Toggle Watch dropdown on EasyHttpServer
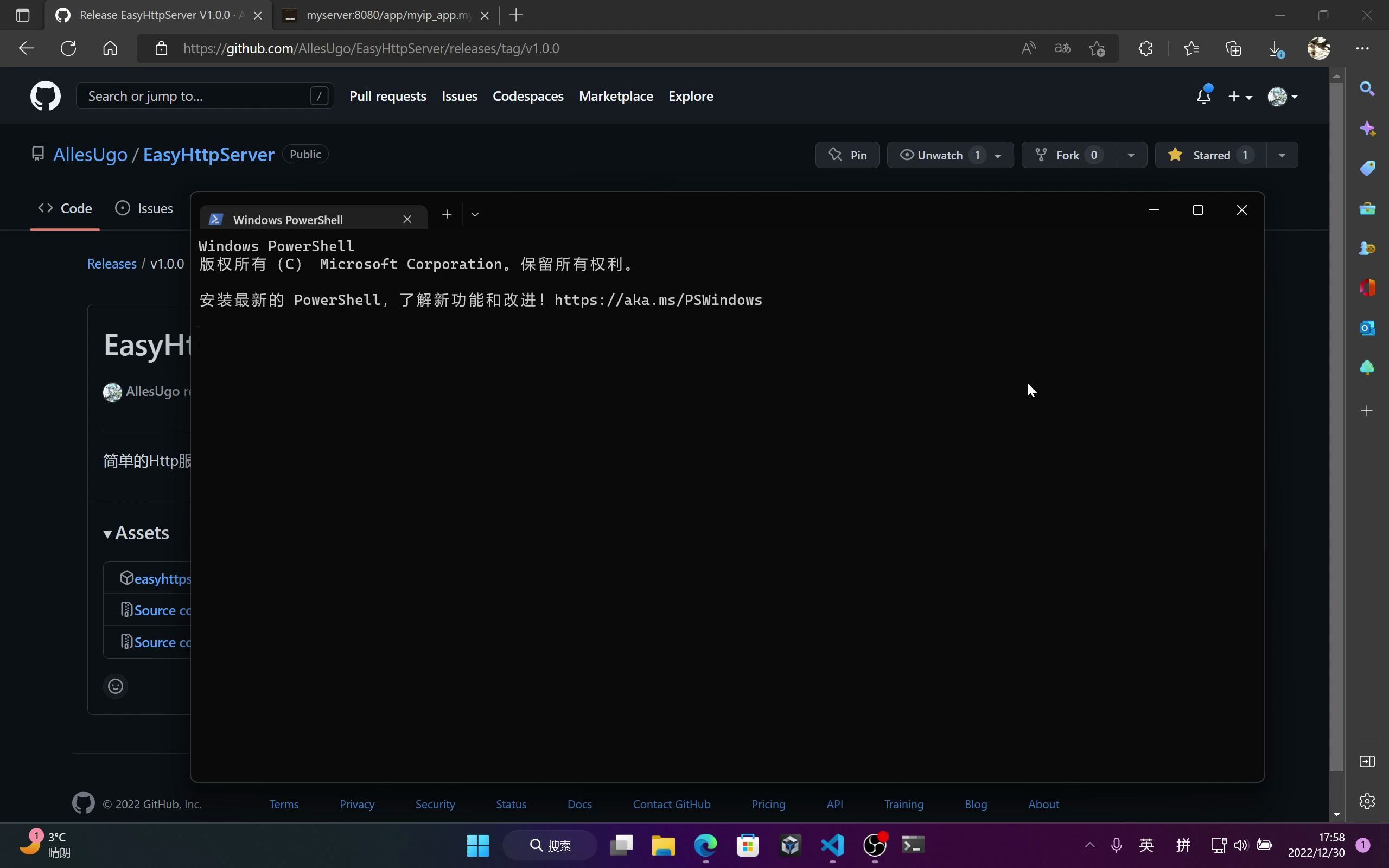1389x868 pixels. point(998,154)
